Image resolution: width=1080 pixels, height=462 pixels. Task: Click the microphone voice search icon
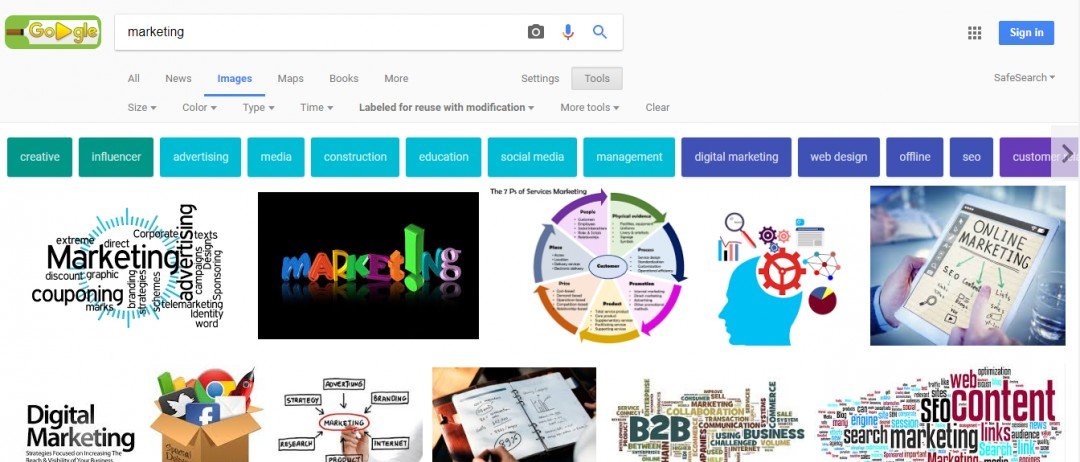(568, 32)
